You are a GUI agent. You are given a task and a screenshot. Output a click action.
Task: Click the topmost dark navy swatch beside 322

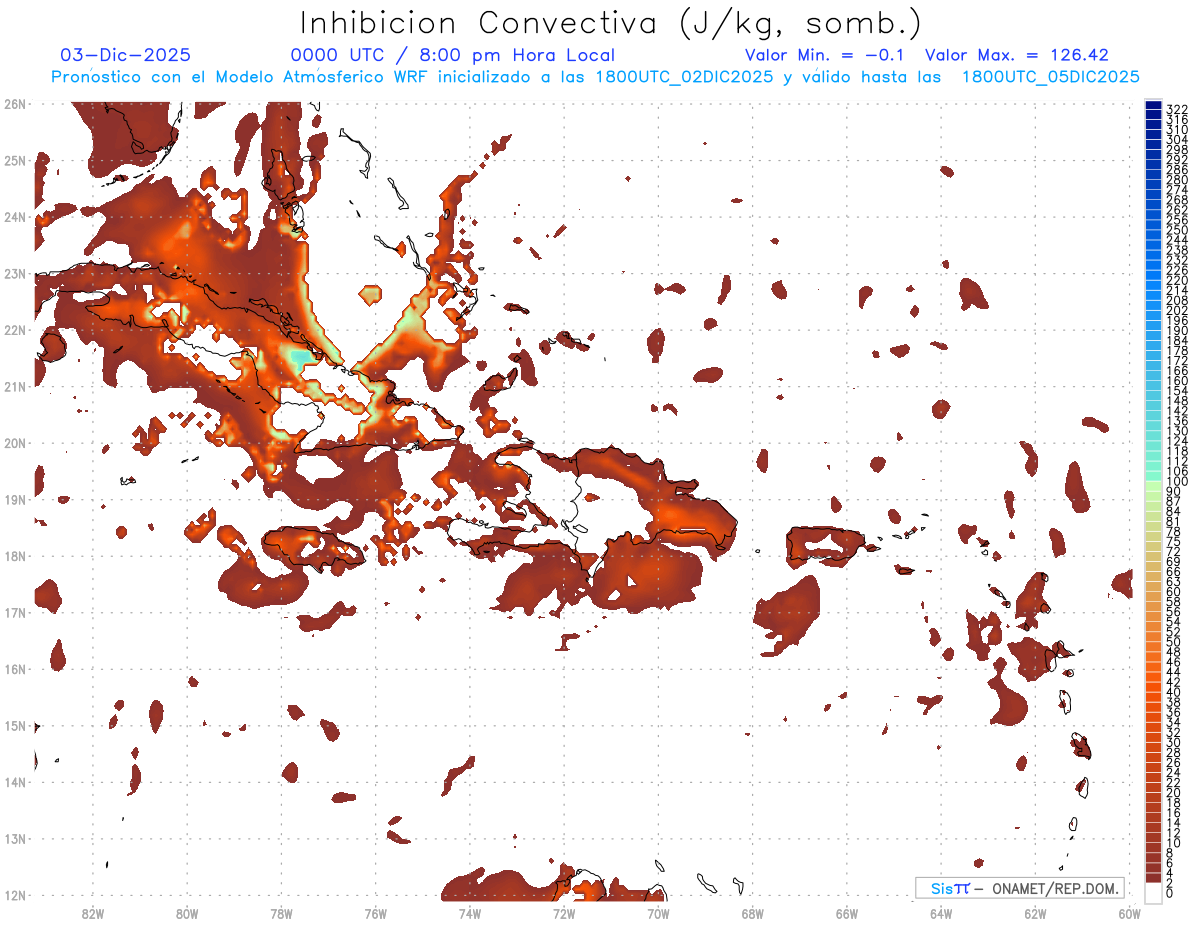[1153, 106]
